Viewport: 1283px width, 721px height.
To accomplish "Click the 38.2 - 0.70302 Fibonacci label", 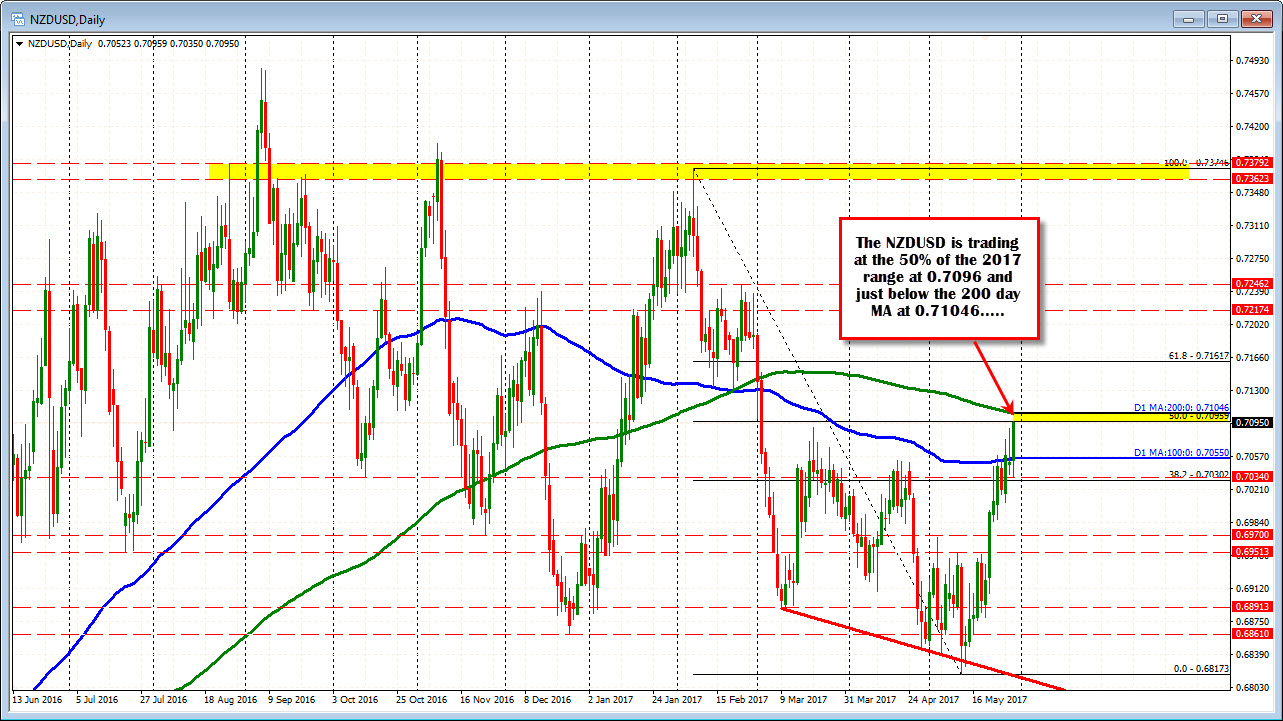I will [x=1197, y=475].
